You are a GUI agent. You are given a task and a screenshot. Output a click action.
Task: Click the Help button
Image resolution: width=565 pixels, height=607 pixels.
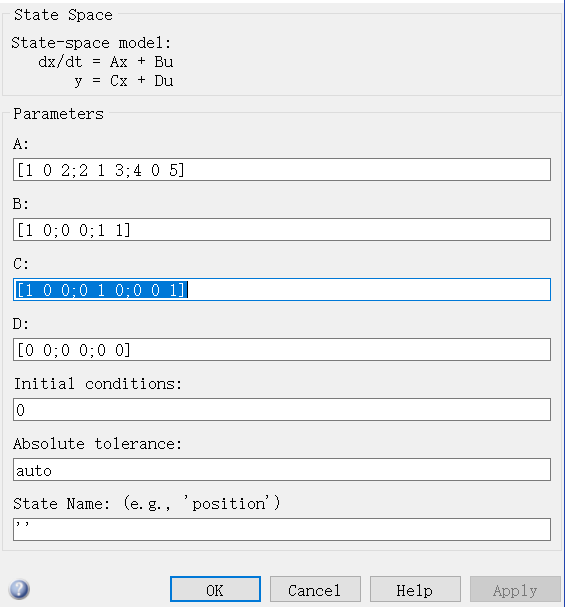click(415, 589)
